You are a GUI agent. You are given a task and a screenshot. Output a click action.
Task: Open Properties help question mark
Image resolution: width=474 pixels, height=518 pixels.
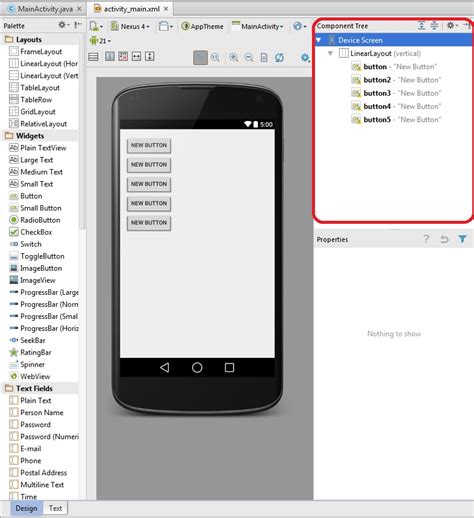pos(426,239)
